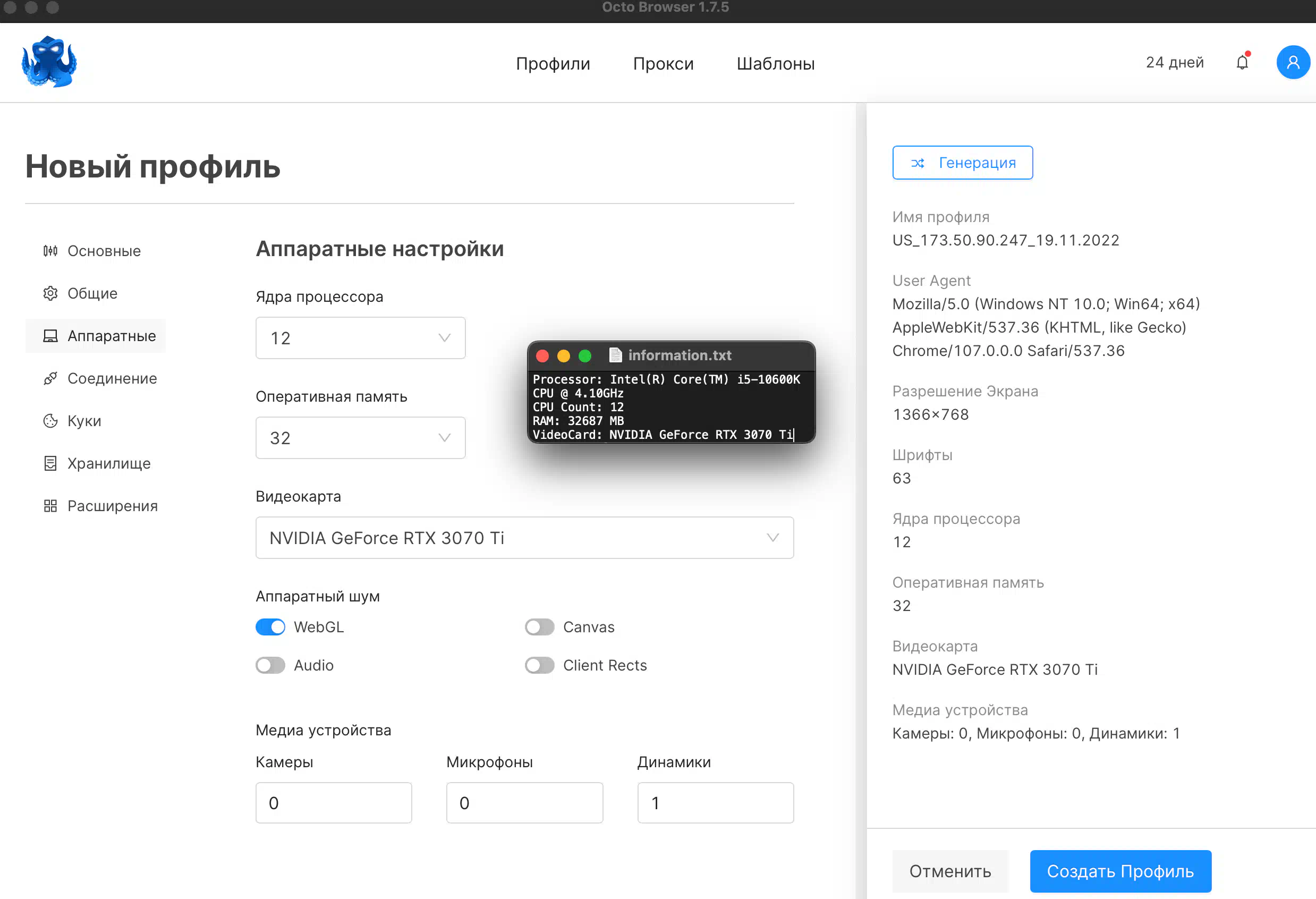Close the information.txt window
This screenshot has width=1316, height=899.
(x=542, y=355)
